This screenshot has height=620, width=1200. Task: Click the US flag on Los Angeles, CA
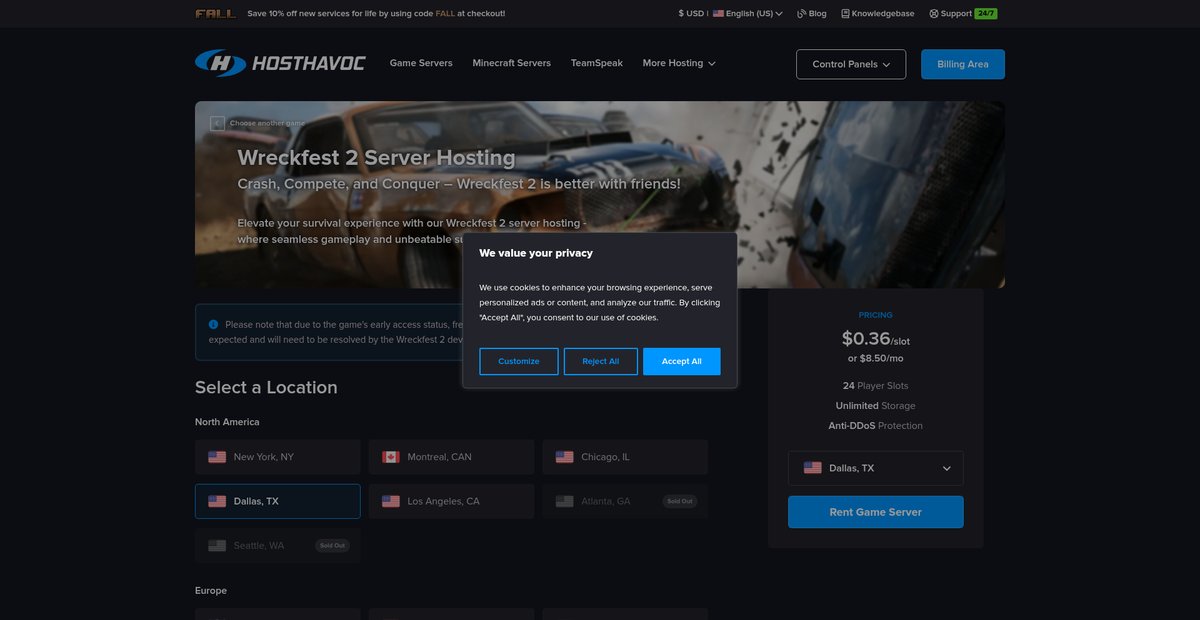391,501
